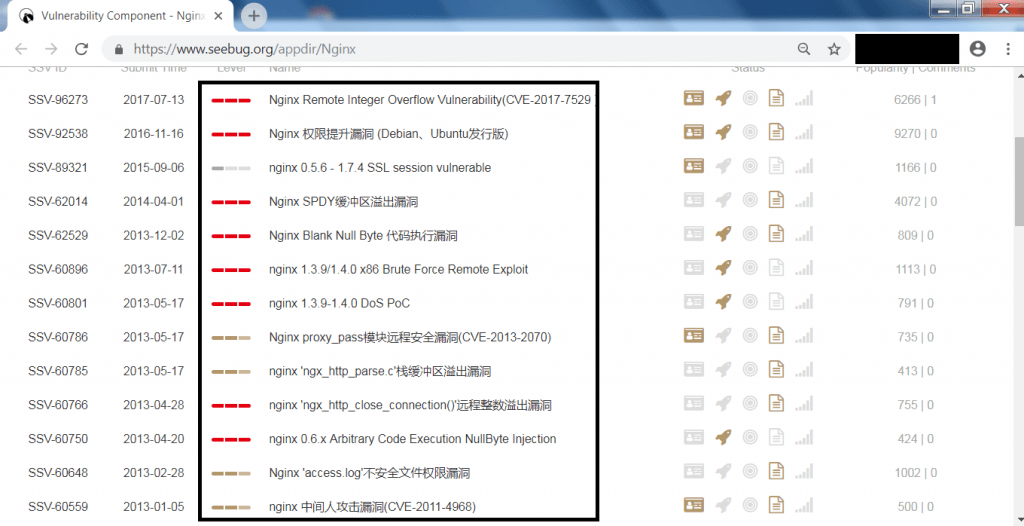Click the zoom magnifier in address bar
This screenshot has width=1024, height=526.
804,49
